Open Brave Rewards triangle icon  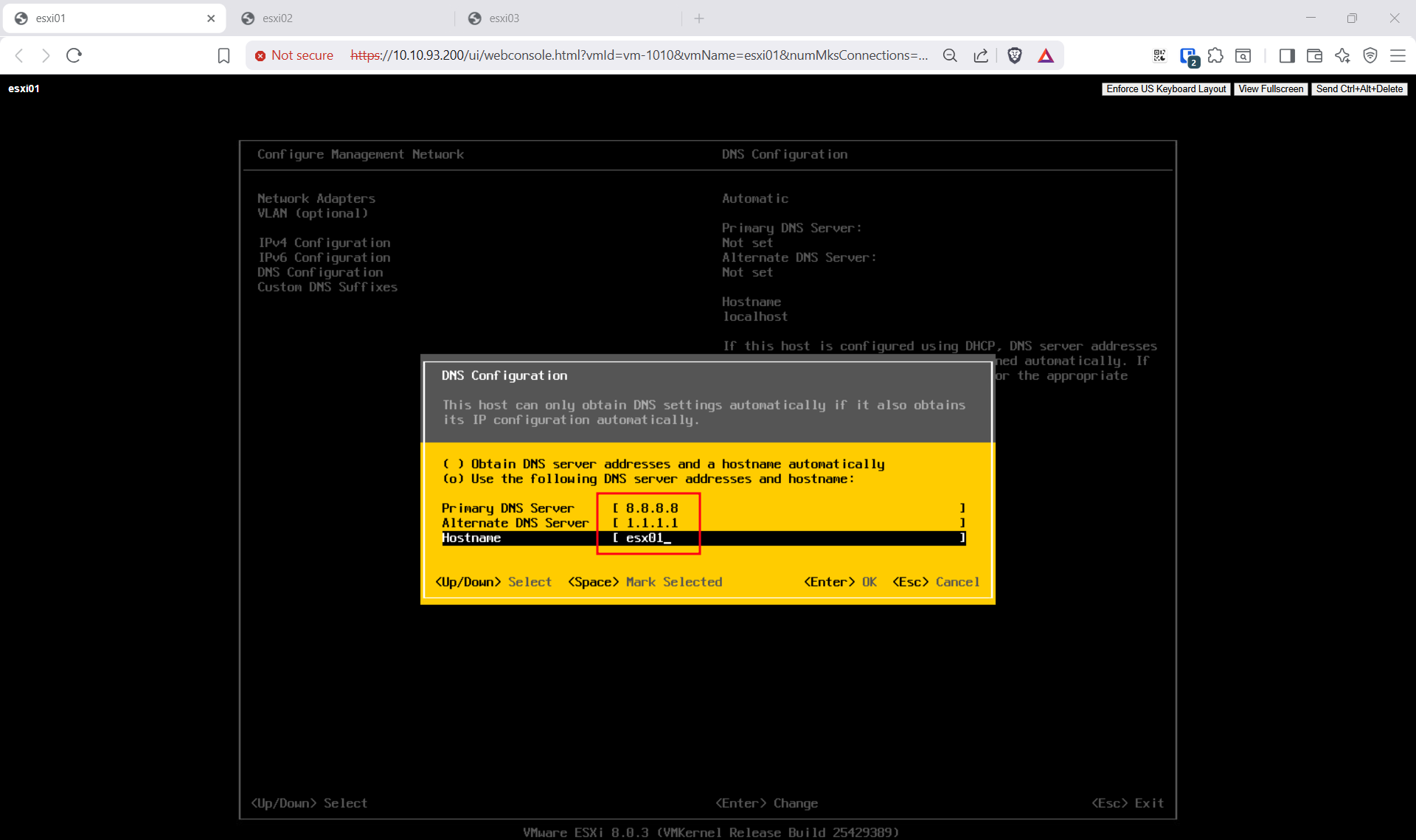[1046, 55]
